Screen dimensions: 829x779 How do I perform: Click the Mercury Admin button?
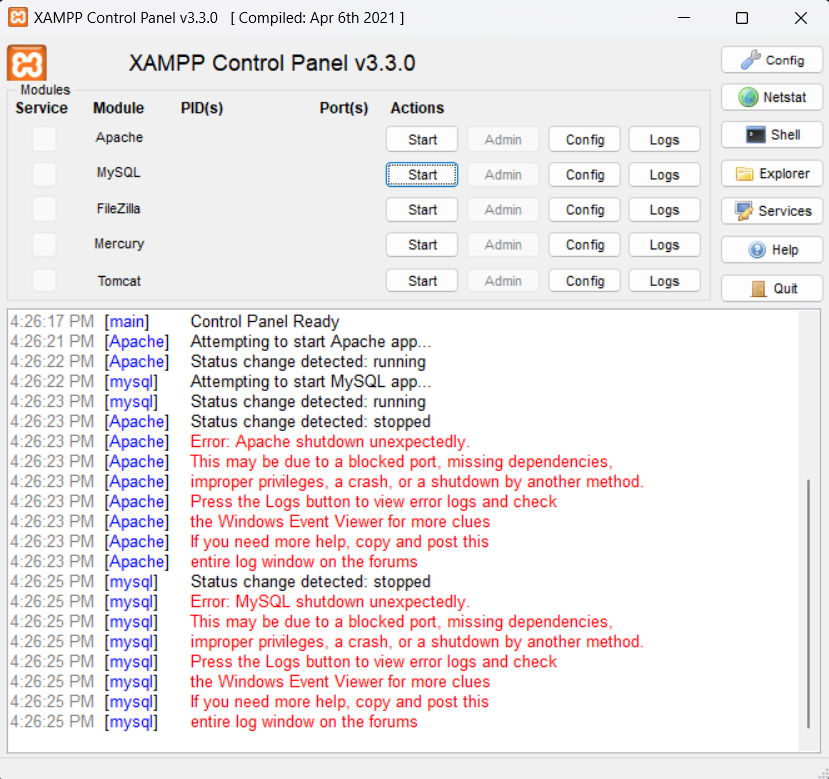[x=503, y=245]
